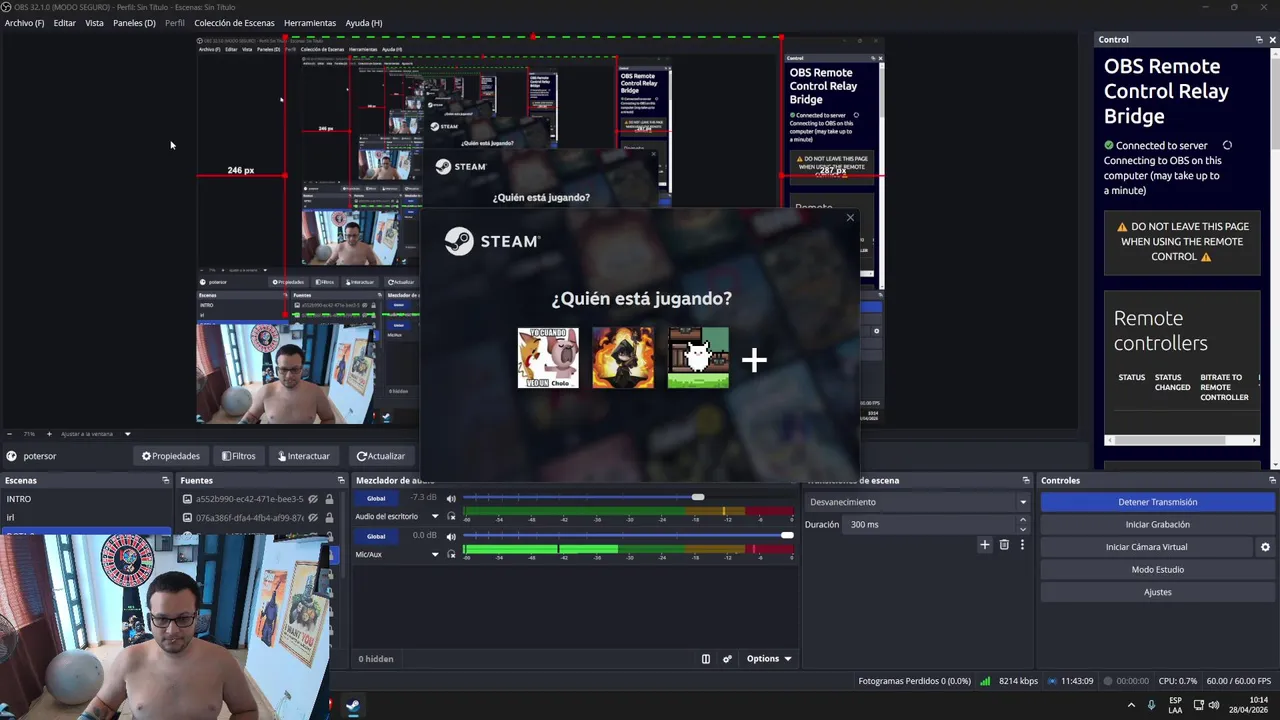Image resolution: width=1280 pixels, height=720 pixels.
Task: Float the transiciones de escena panel
Action: click(1026, 480)
